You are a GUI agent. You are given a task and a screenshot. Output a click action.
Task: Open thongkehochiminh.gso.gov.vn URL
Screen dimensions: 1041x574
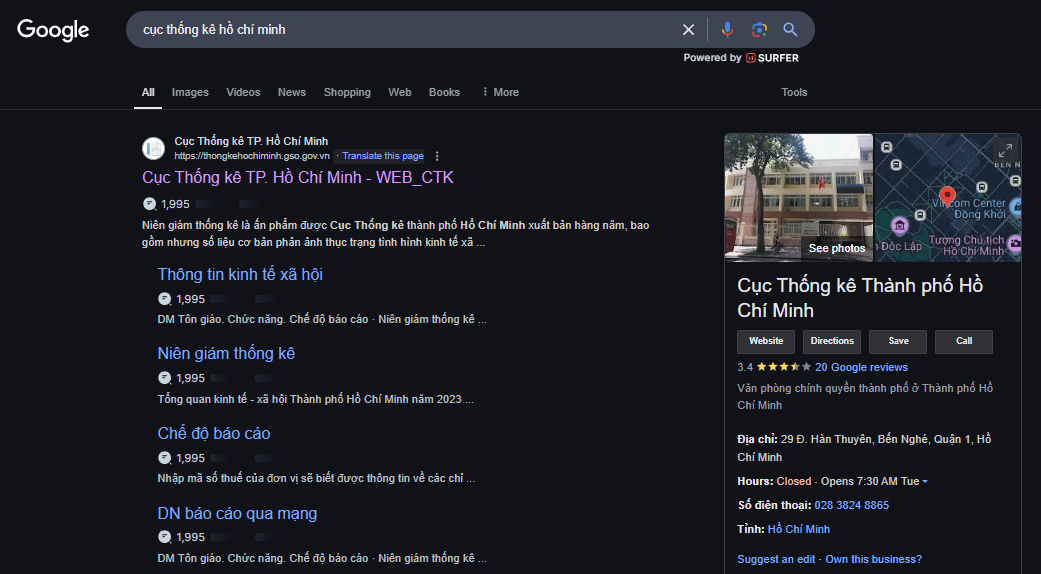pos(252,156)
